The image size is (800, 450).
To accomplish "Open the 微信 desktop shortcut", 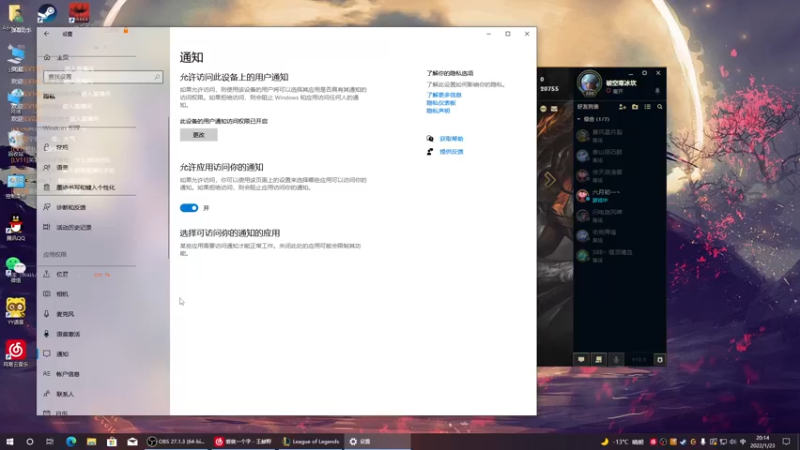I will coord(16,269).
